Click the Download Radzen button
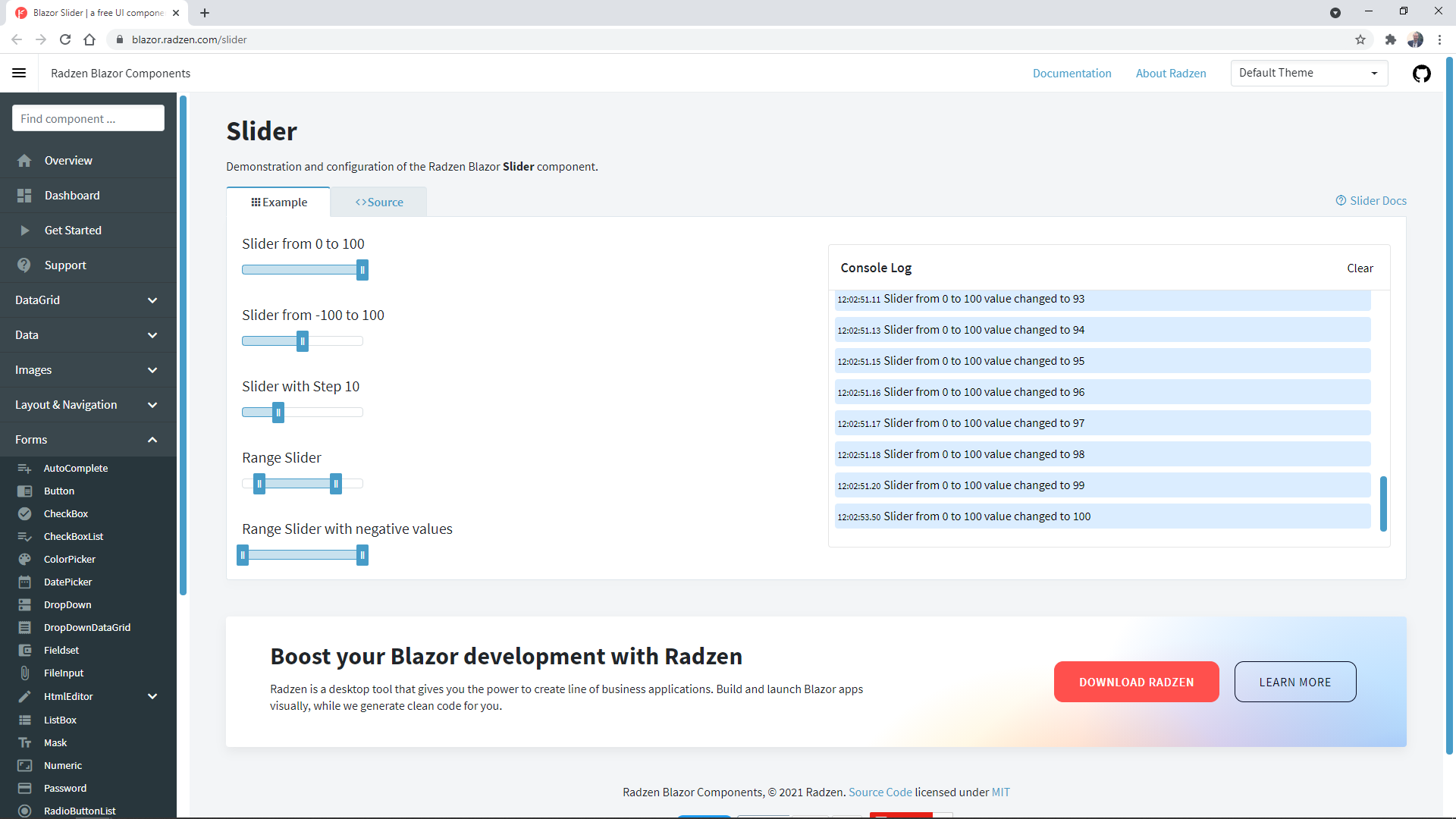The height and width of the screenshot is (819, 1456). point(1136,682)
